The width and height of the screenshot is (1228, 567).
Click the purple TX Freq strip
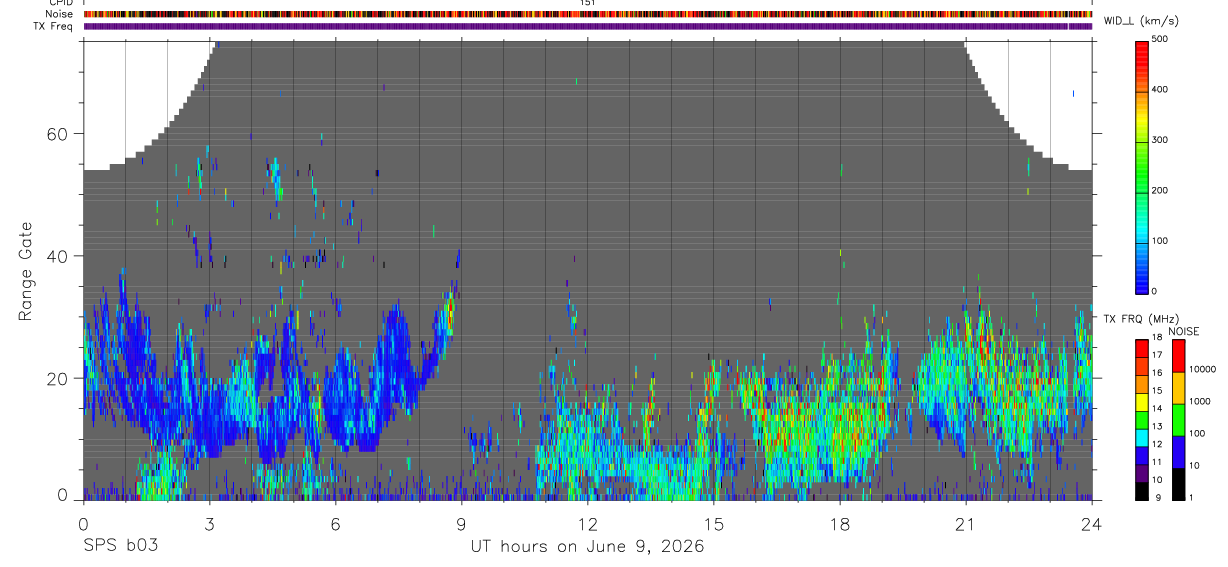[x=588, y=26]
